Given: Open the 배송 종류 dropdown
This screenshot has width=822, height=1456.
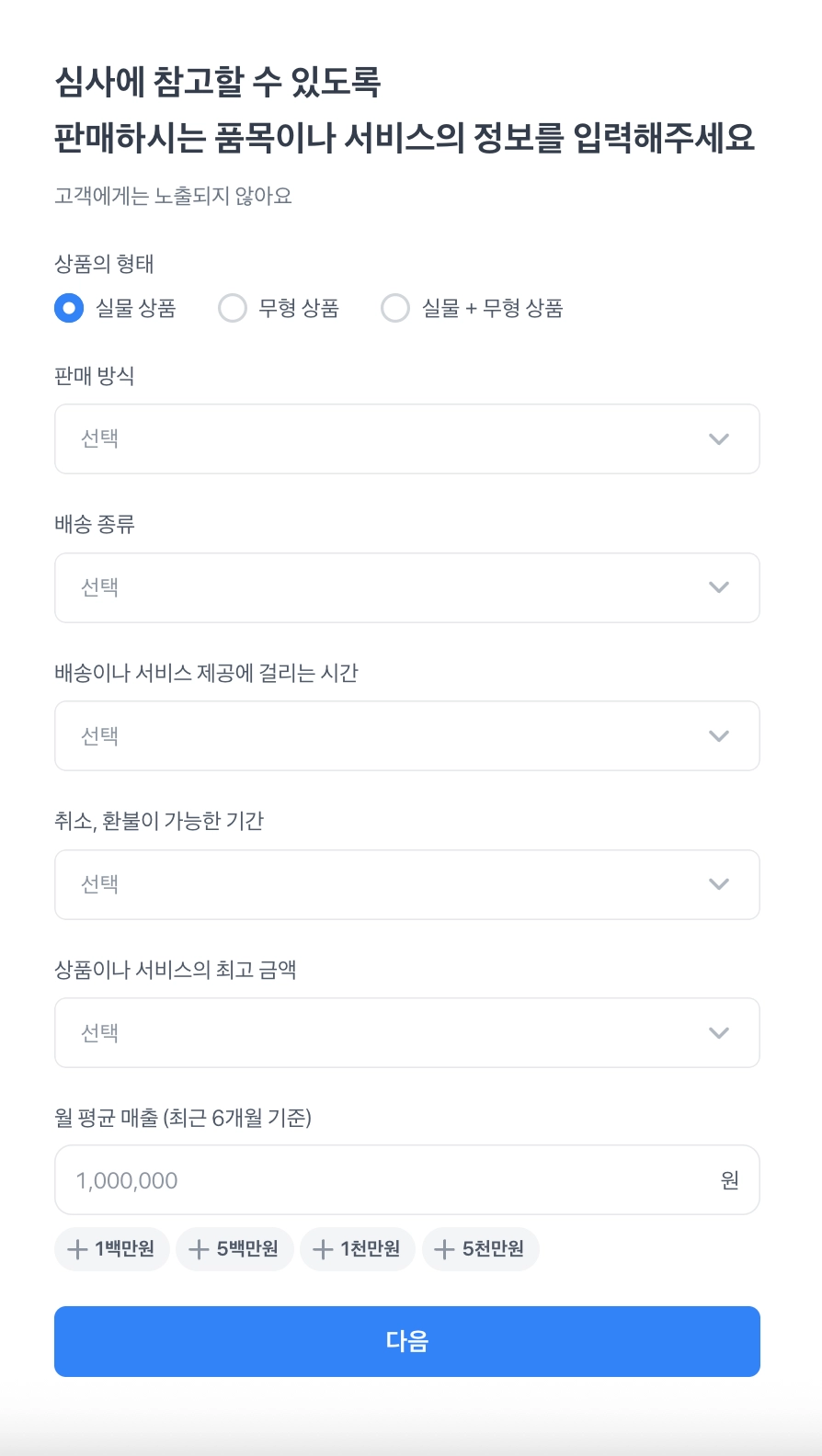Looking at the screenshot, I should [406, 588].
